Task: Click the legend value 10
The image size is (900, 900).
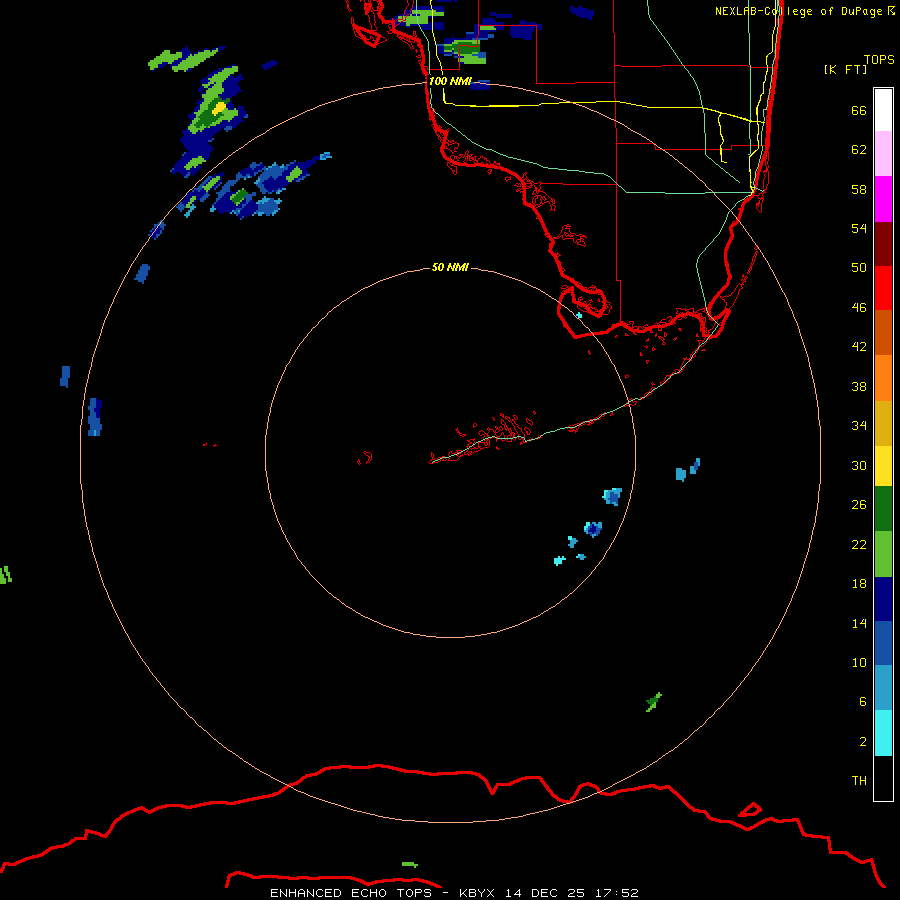Action: tap(859, 662)
